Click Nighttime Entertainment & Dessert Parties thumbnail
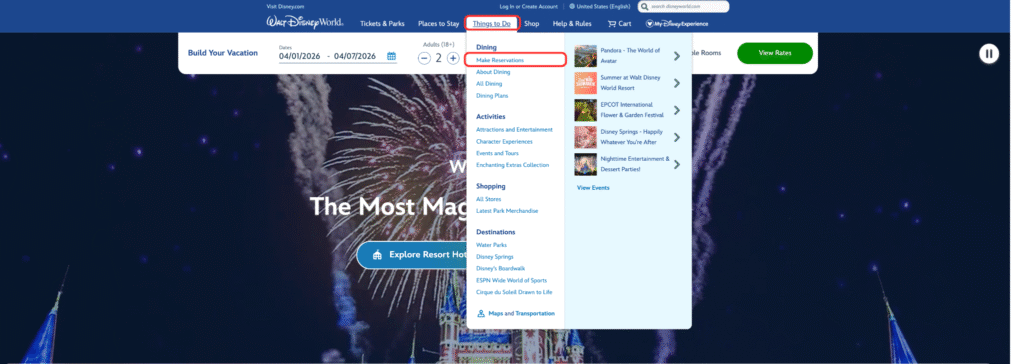Screen dimensions: 1024x364 [585, 164]
